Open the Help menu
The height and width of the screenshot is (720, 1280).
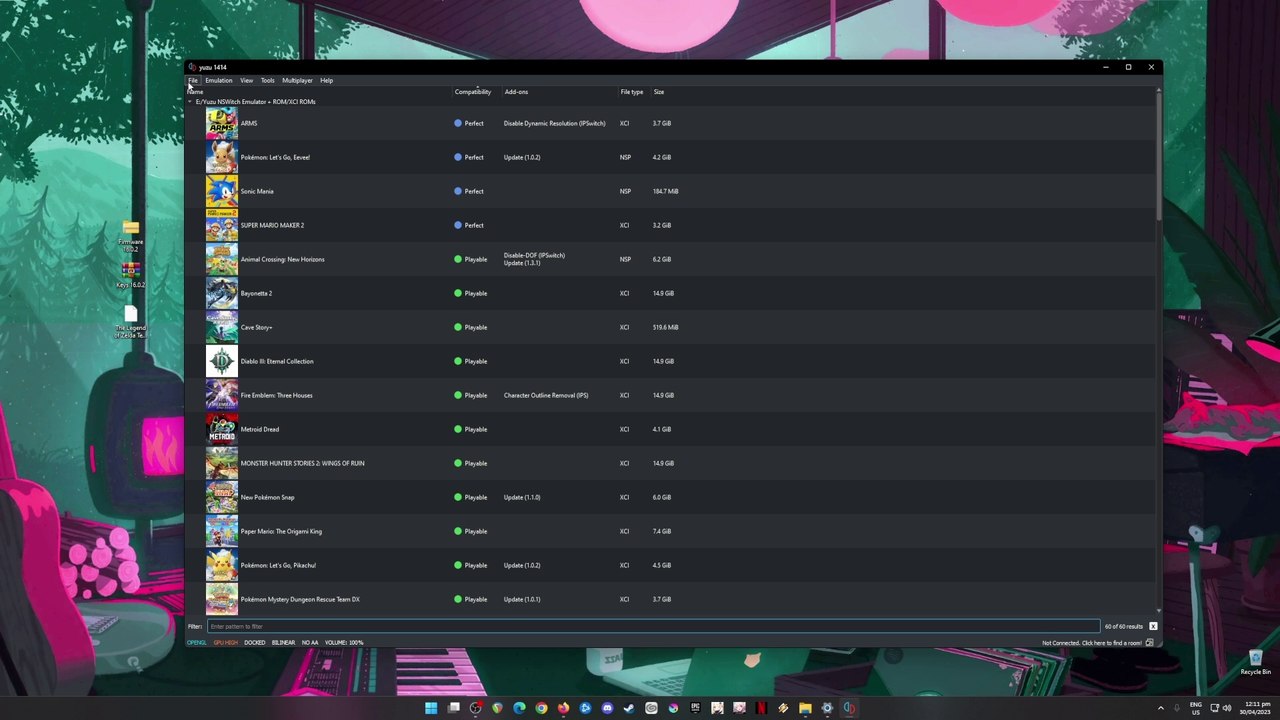pyautogui.click(x=327, y=80)
